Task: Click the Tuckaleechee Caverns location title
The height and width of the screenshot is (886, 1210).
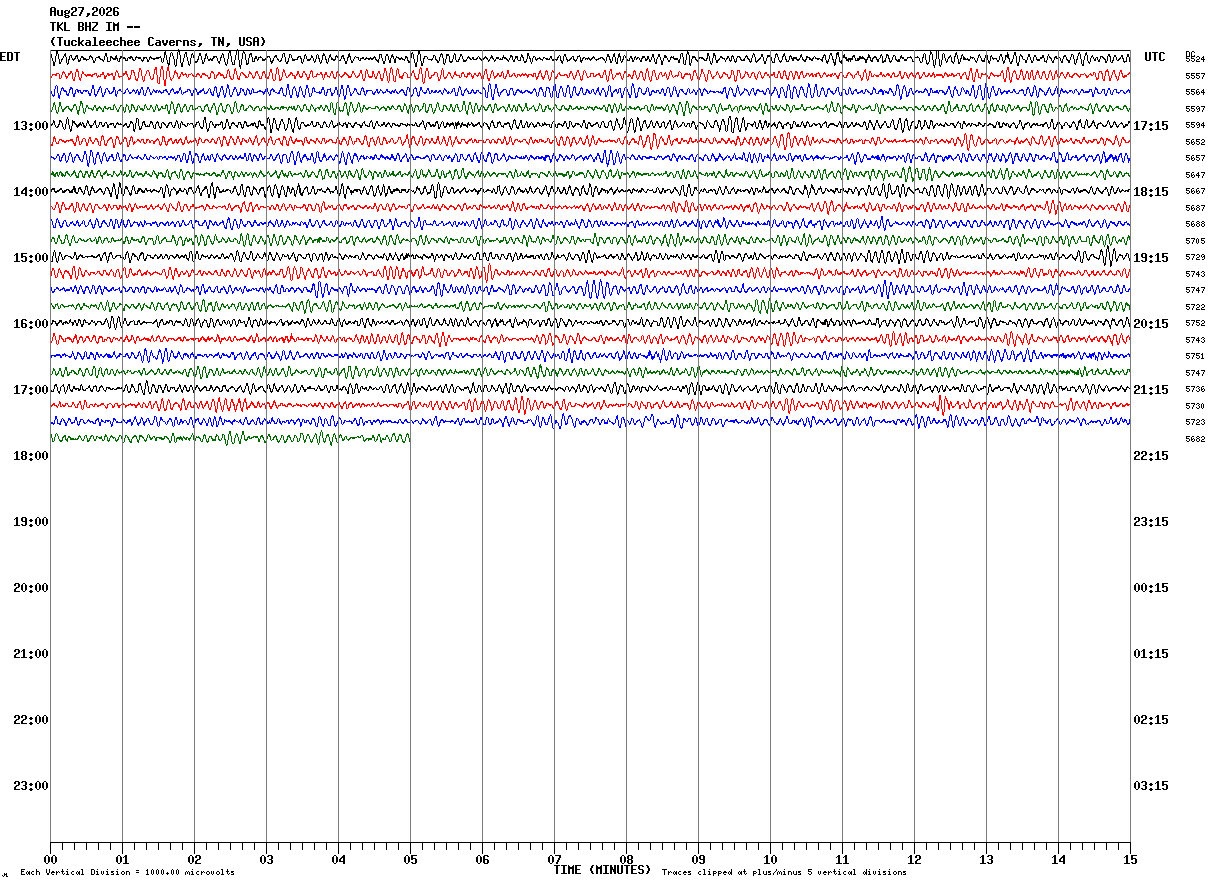Action: (x=158, y=42)
